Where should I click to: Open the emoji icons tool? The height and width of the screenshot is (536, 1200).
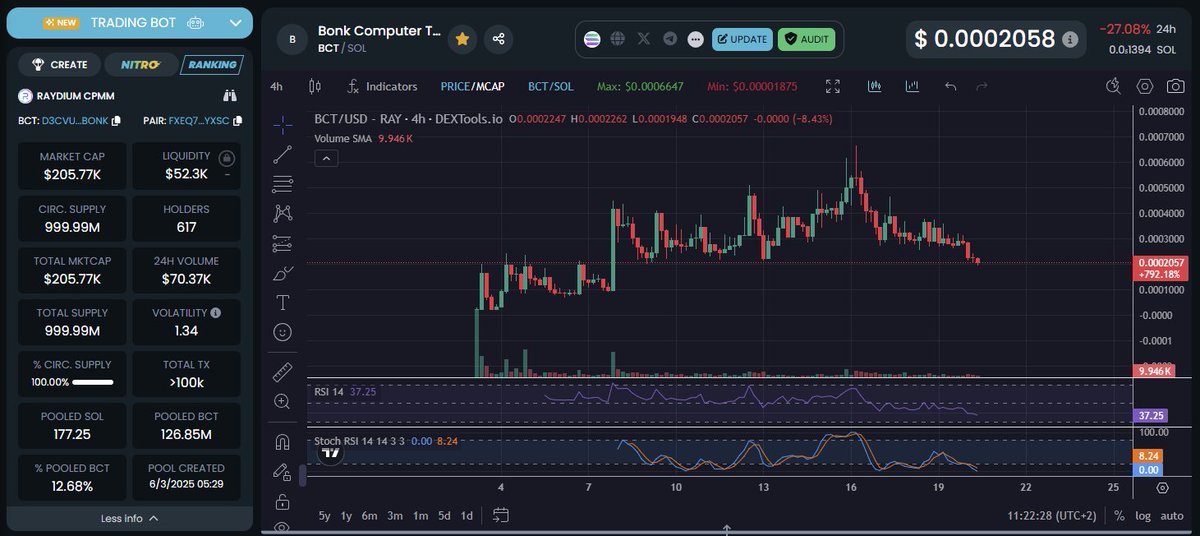pyautogui.click(x=282, y=331)
